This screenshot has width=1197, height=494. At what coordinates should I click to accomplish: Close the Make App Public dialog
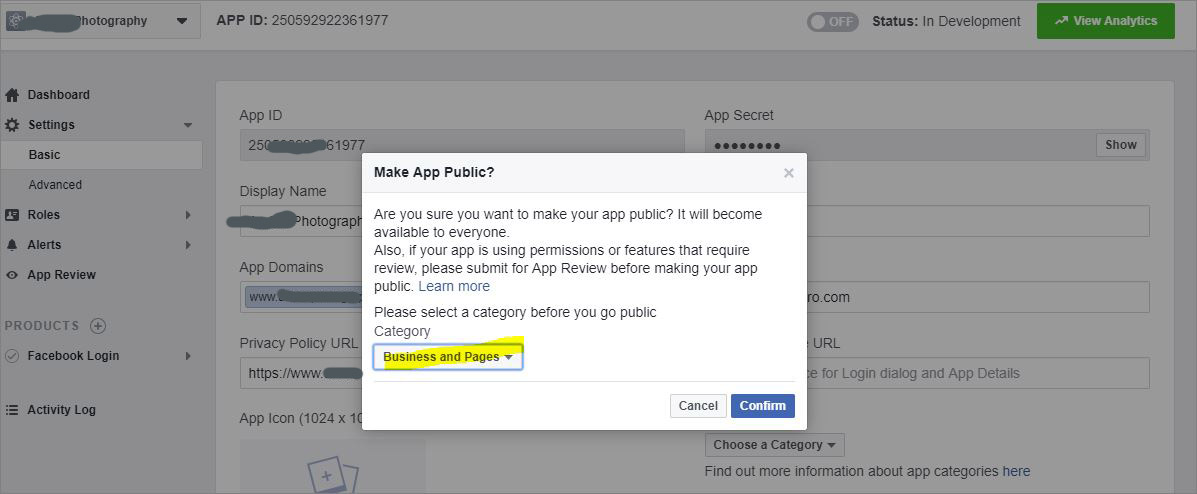(x=789, y=173)
